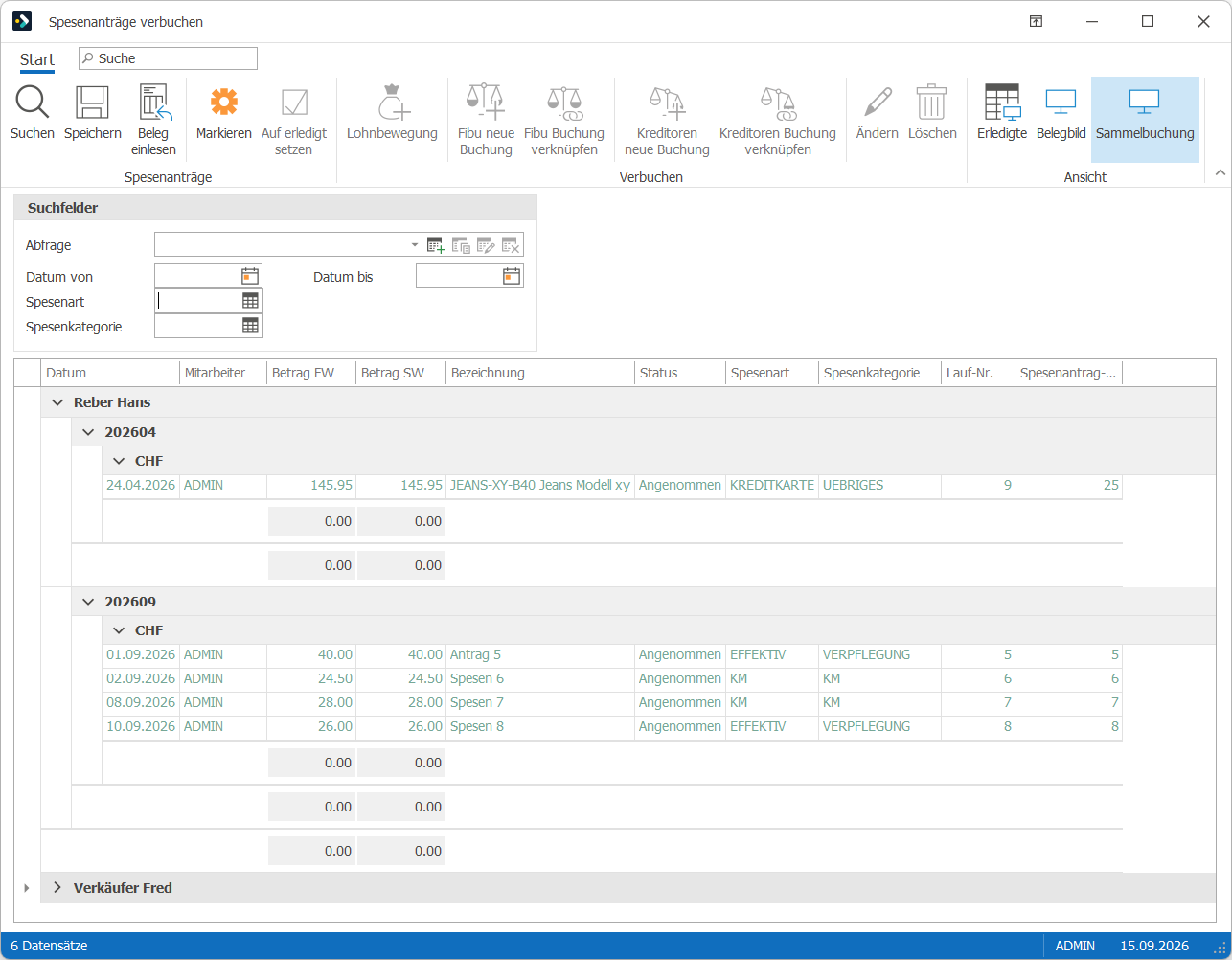Click into the Spesenkategorie input field

coord(198,326)
